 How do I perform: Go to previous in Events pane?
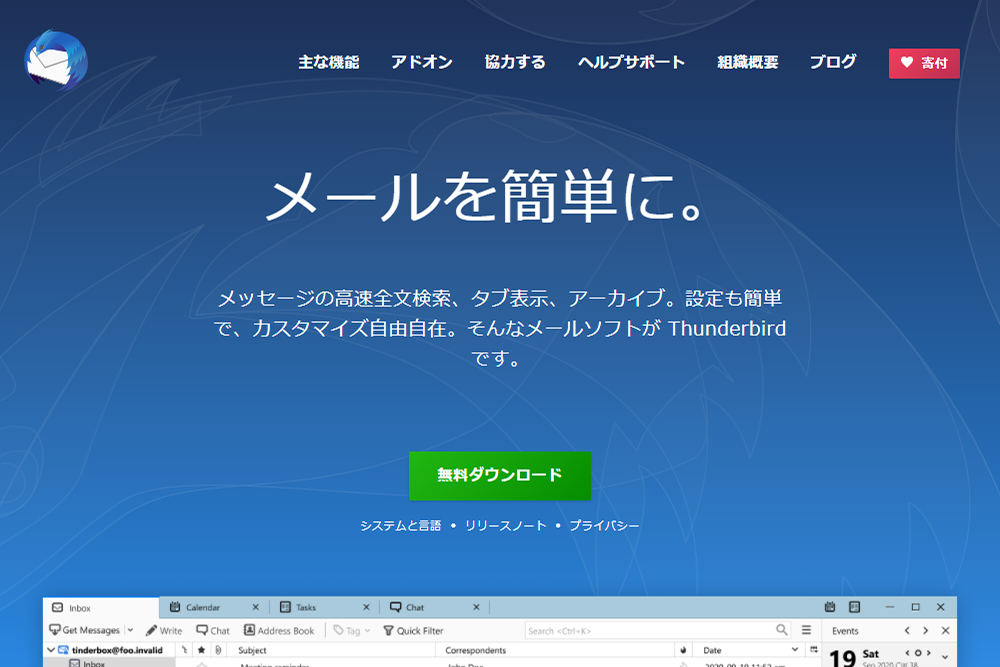click(907, 630)
